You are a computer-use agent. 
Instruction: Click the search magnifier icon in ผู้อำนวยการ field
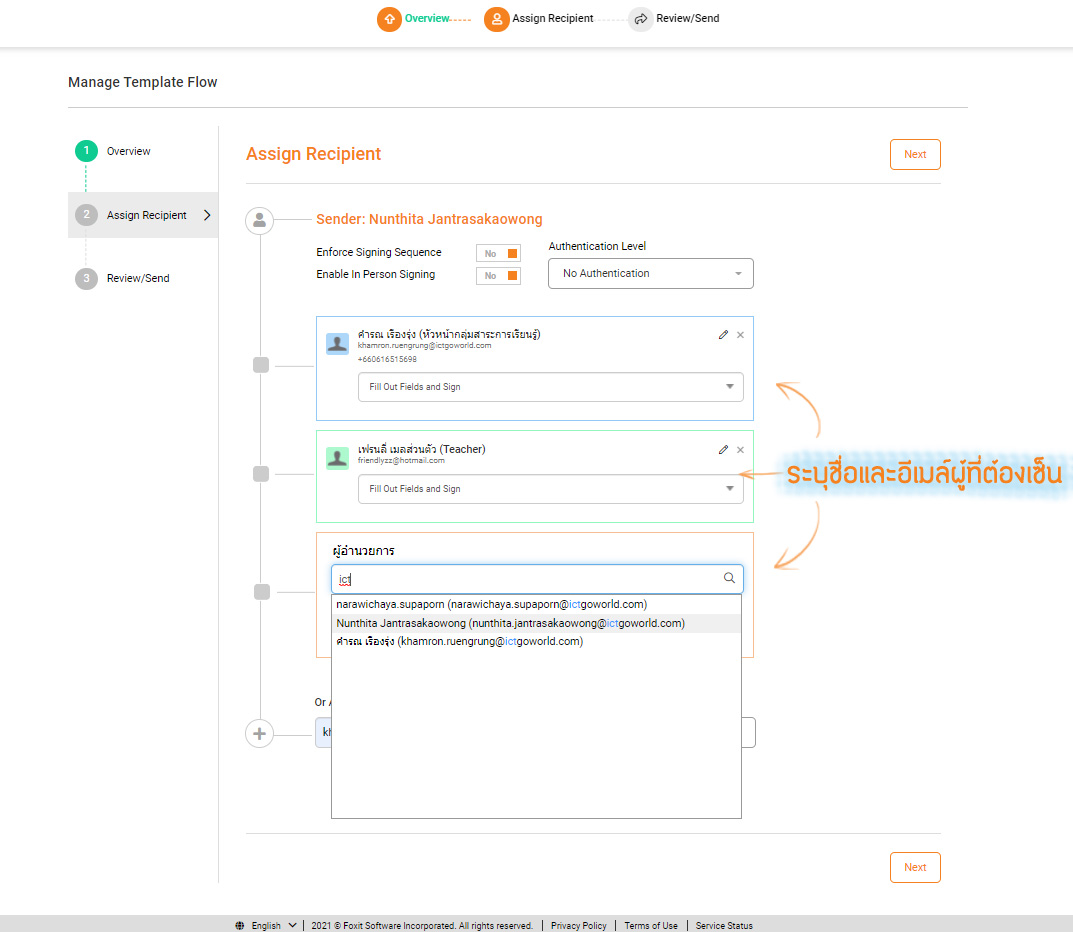pos(729,578)
